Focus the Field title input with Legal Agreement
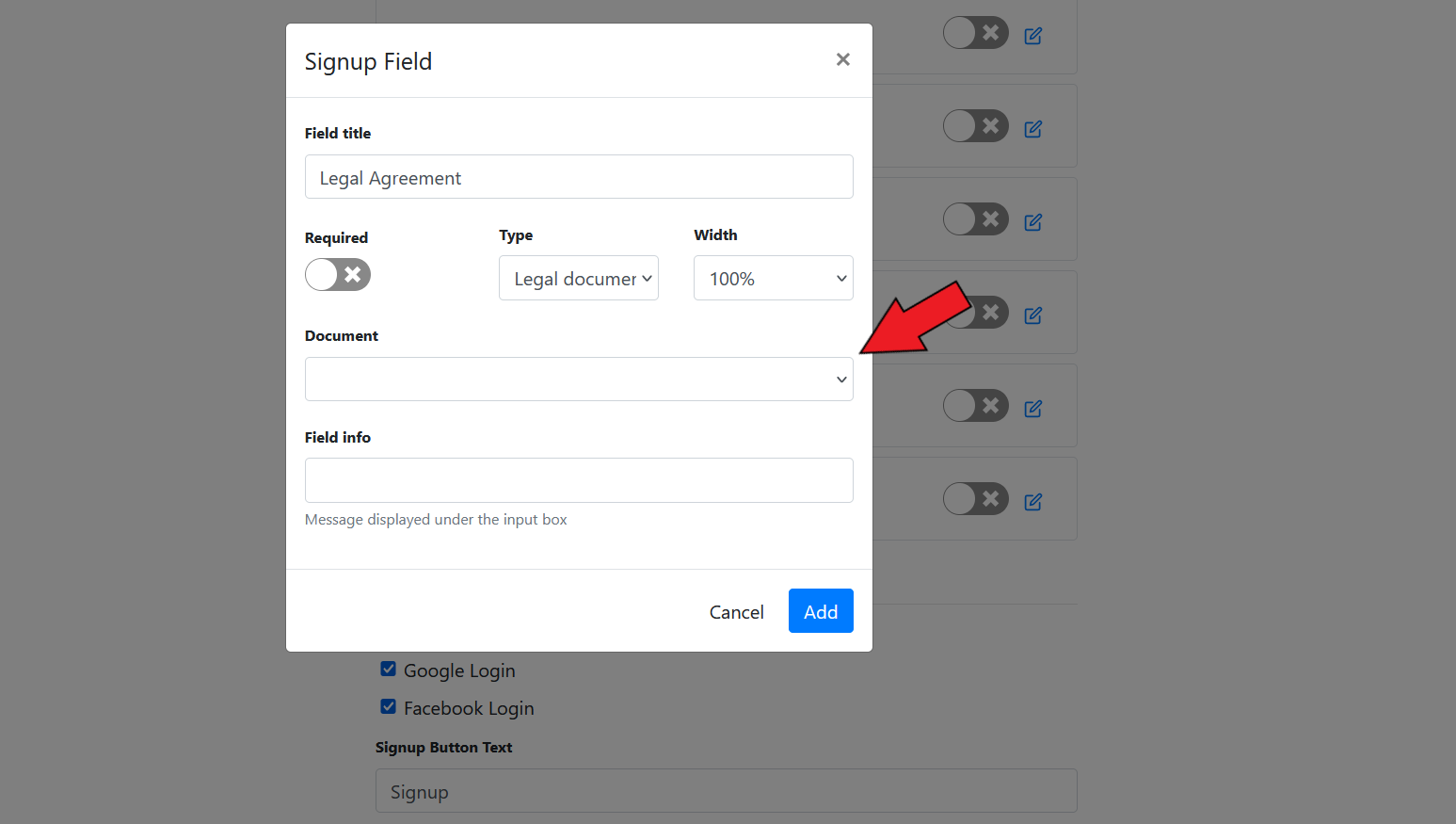The height and width of the screenshot is (824, 1456). 579,178
